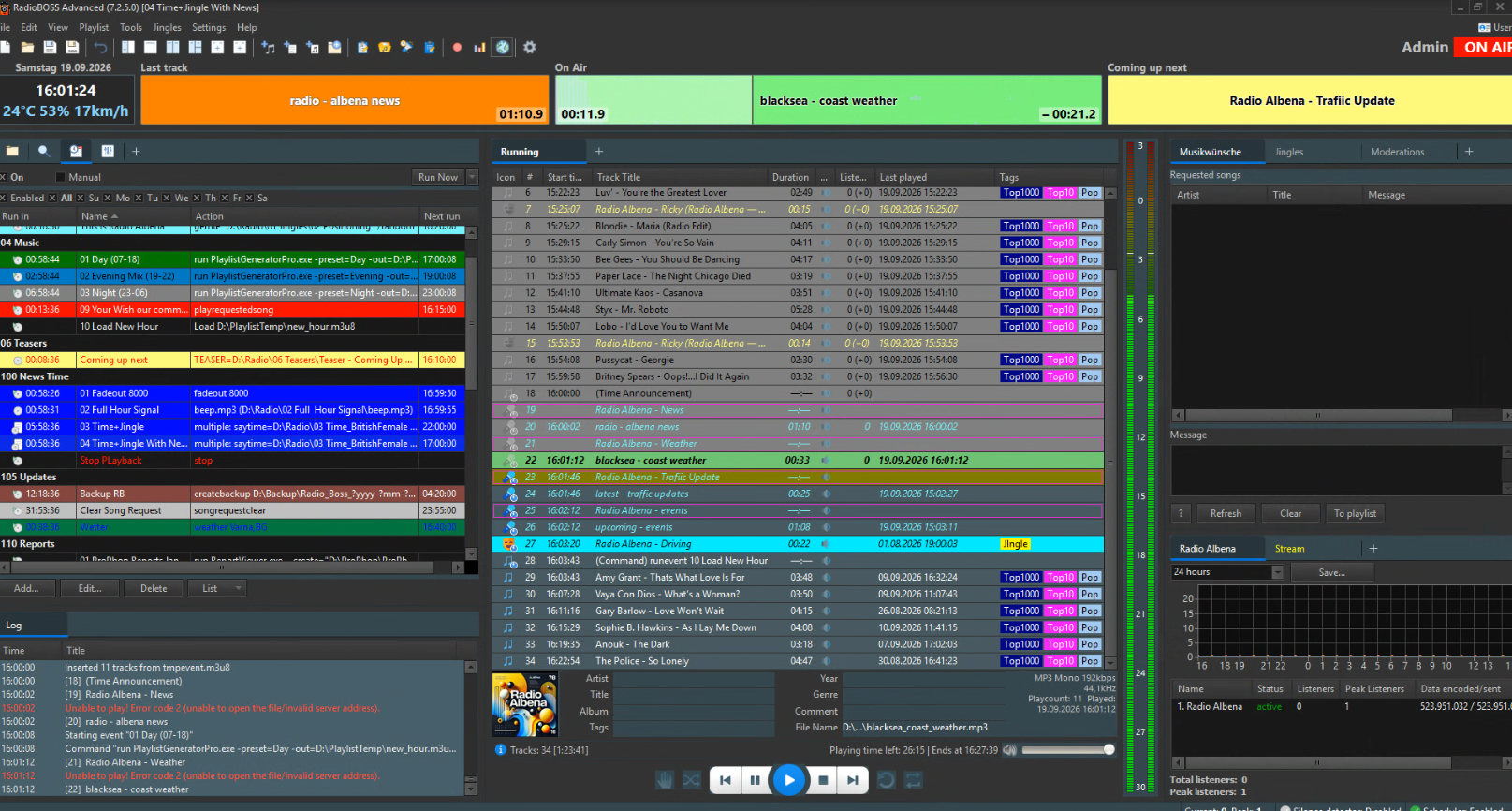Refresh the requested songs list

pos(1226,513)
